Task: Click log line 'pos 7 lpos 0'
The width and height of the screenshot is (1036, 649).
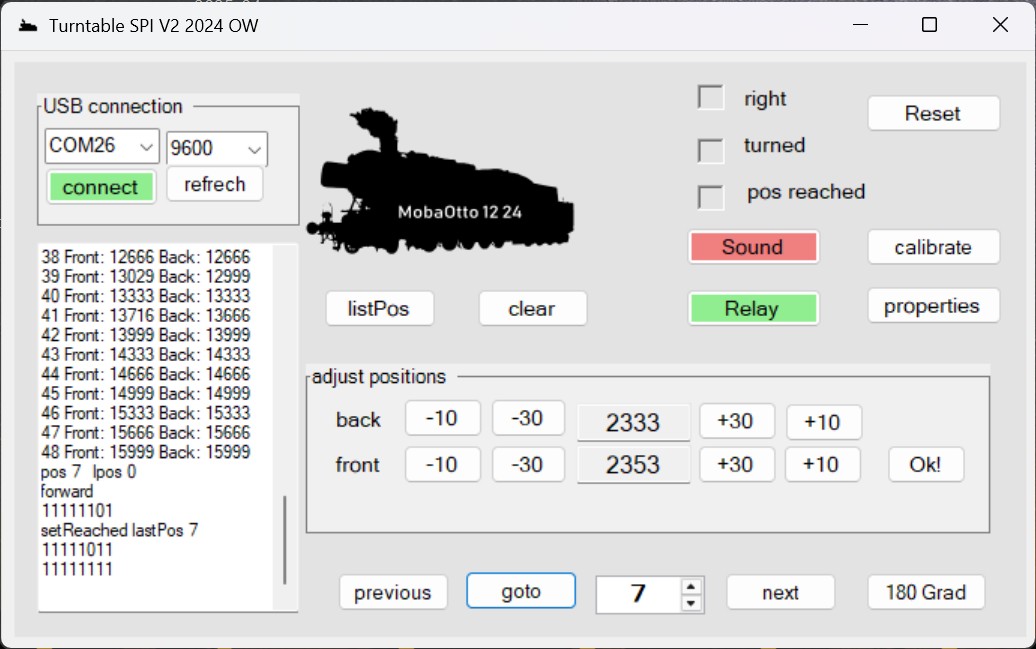Action: click(89, 472)
